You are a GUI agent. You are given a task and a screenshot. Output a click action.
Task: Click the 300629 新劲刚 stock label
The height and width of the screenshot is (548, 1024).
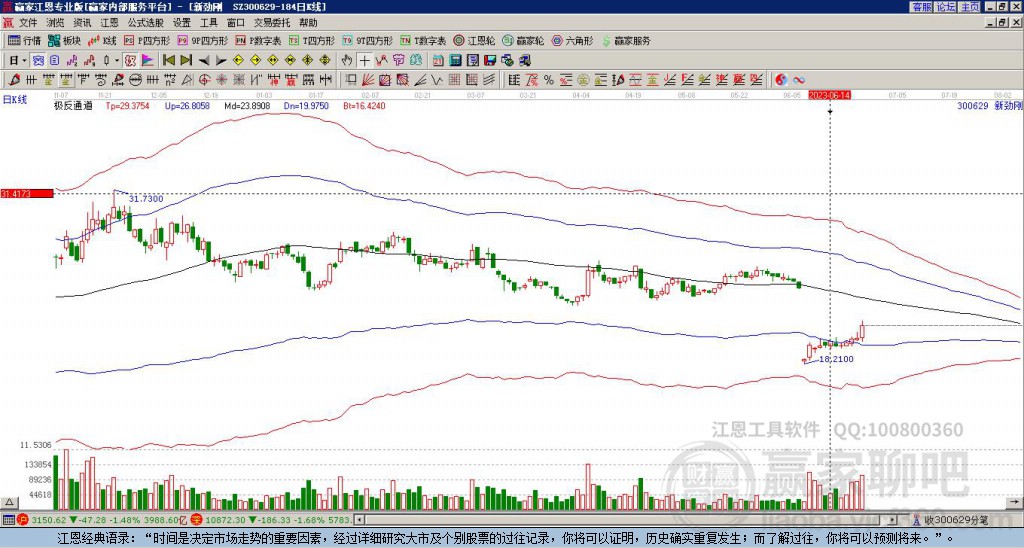(988, 105)
